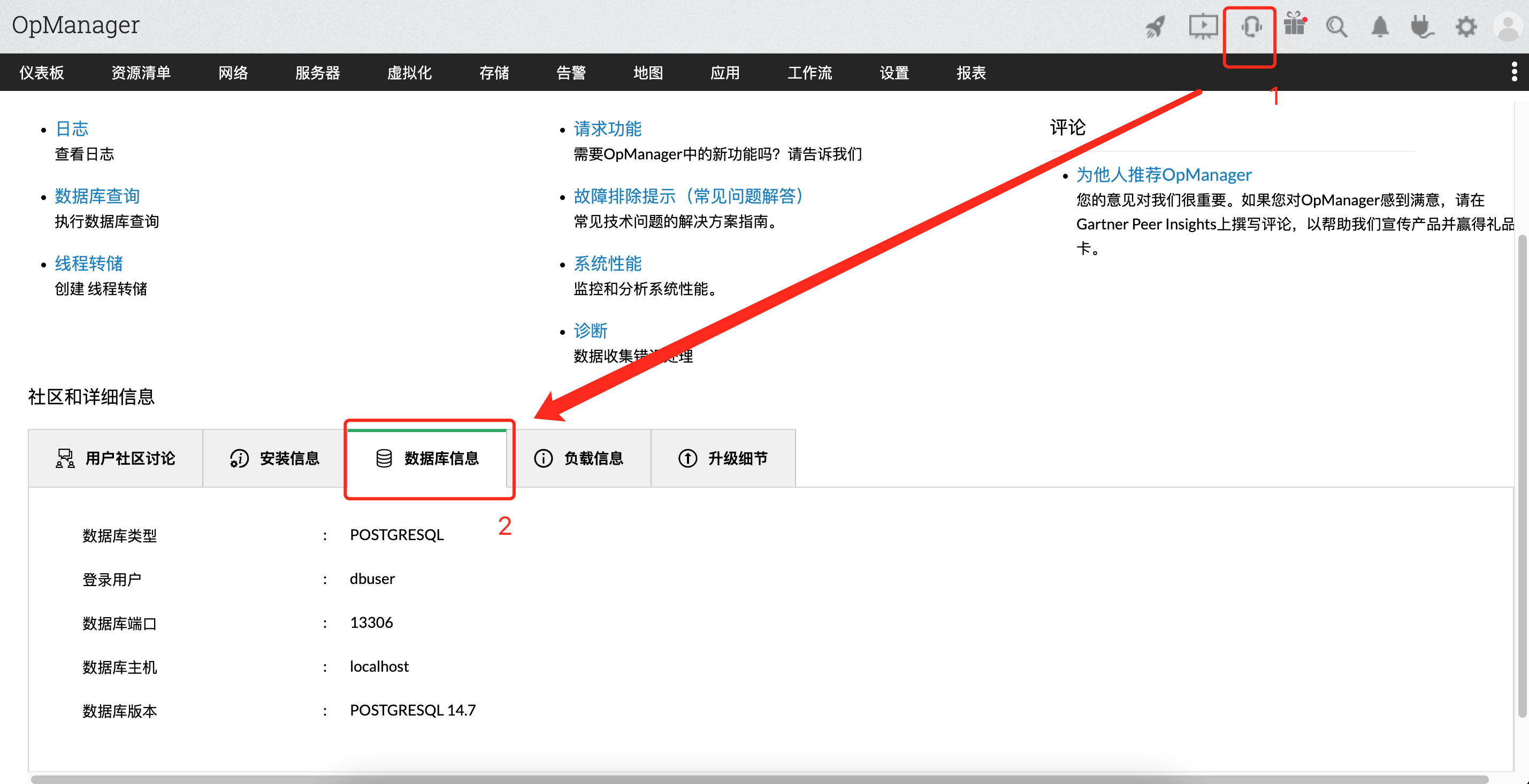Viewport: 1529px width, 784px height.
Task: Click the 数据库端口 label
Action: 120,622
